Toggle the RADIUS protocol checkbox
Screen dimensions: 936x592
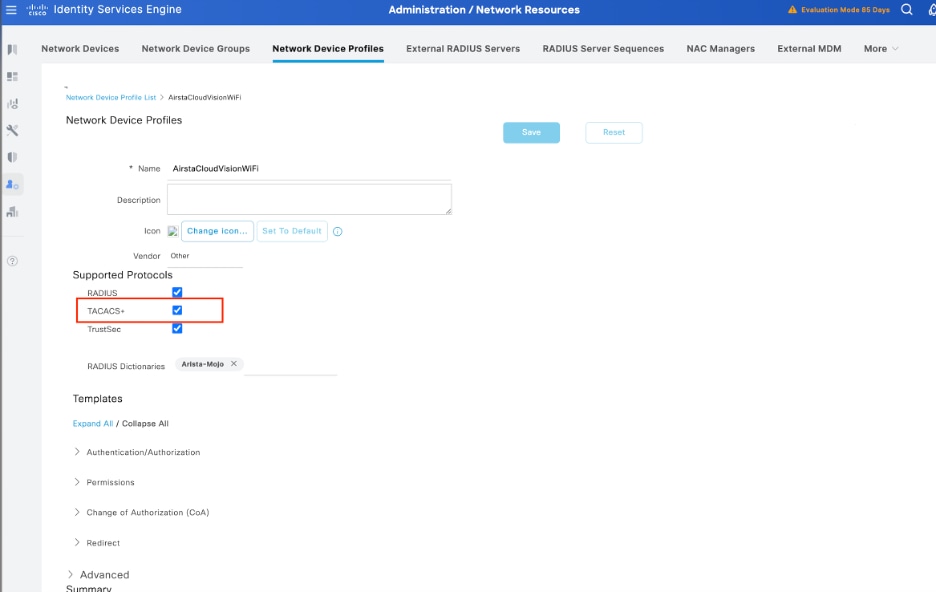177,292
